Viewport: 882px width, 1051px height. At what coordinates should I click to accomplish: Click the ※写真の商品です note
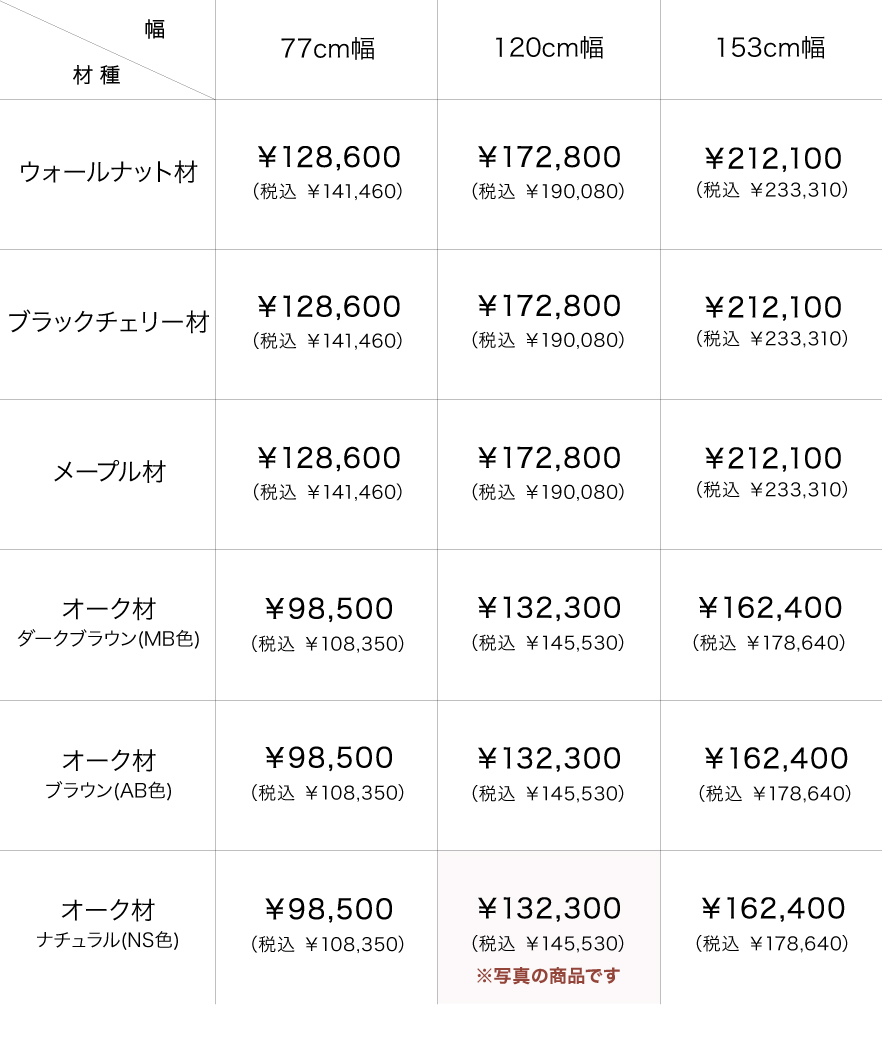point(548,976)
